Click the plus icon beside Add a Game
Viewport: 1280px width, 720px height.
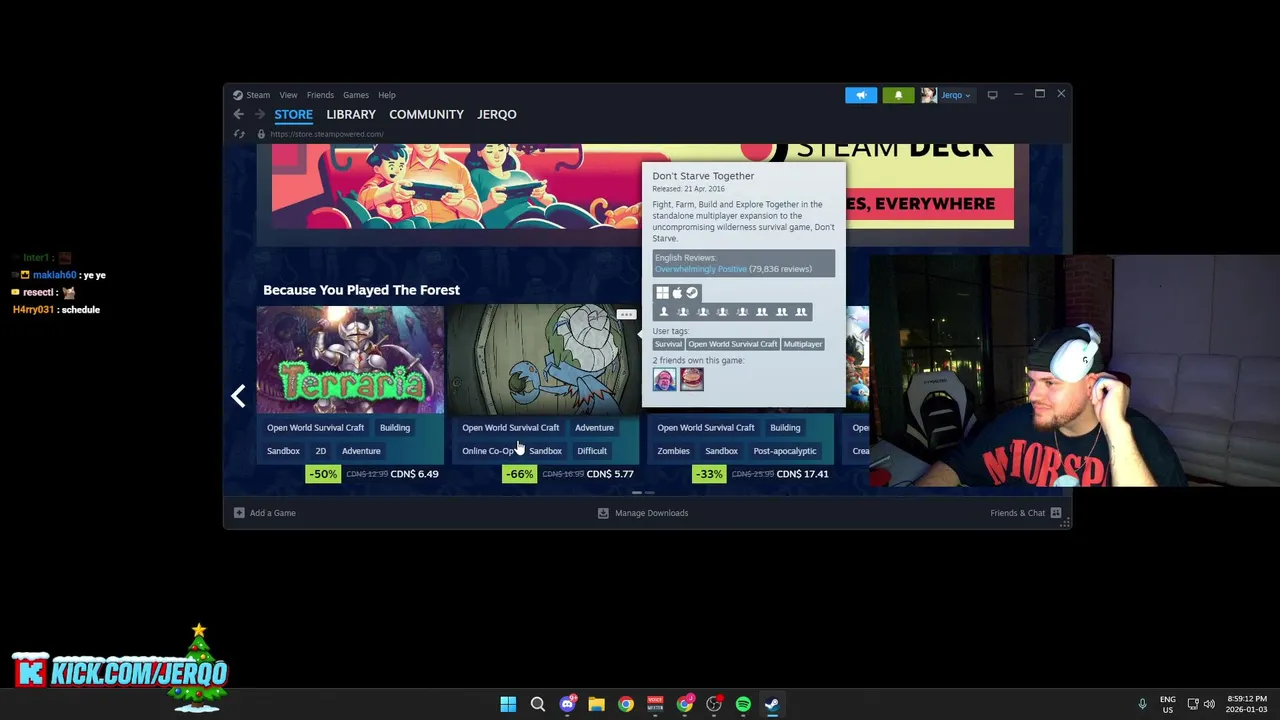point(239,513)
